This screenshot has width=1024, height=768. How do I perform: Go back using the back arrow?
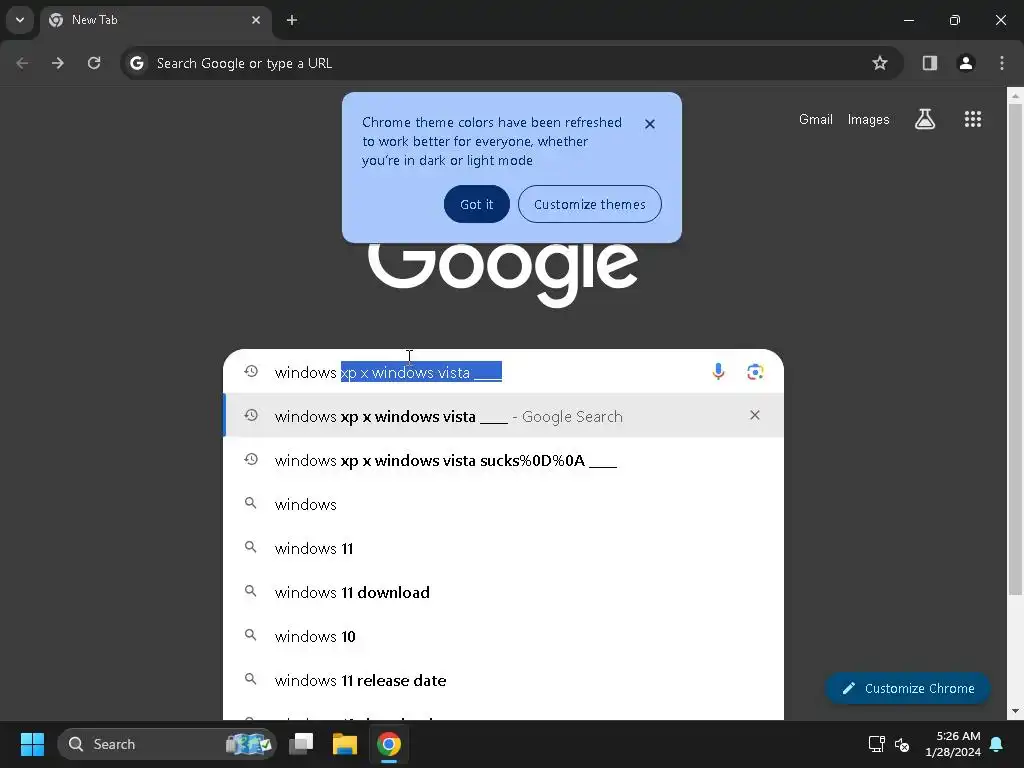point(22,63)
